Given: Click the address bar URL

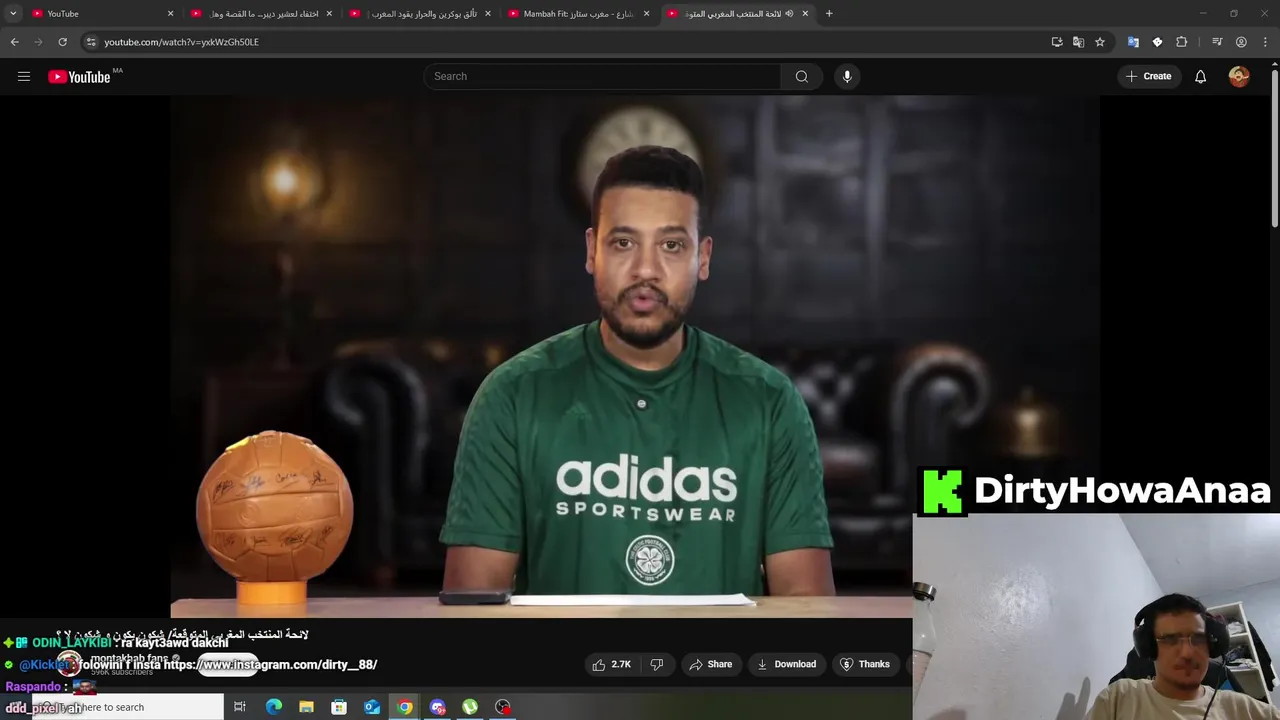Looking at the screenshot, I should pos(181,42).
